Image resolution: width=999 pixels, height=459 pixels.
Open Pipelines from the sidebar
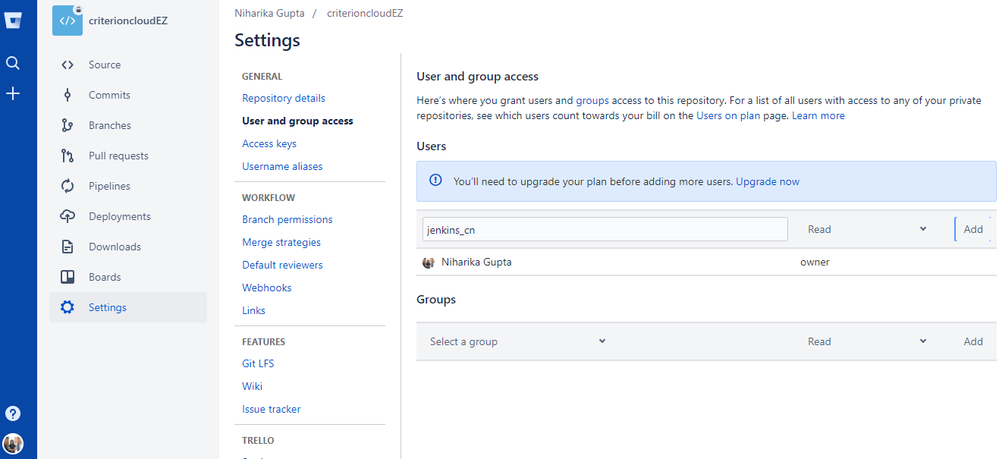coord(109,186)
